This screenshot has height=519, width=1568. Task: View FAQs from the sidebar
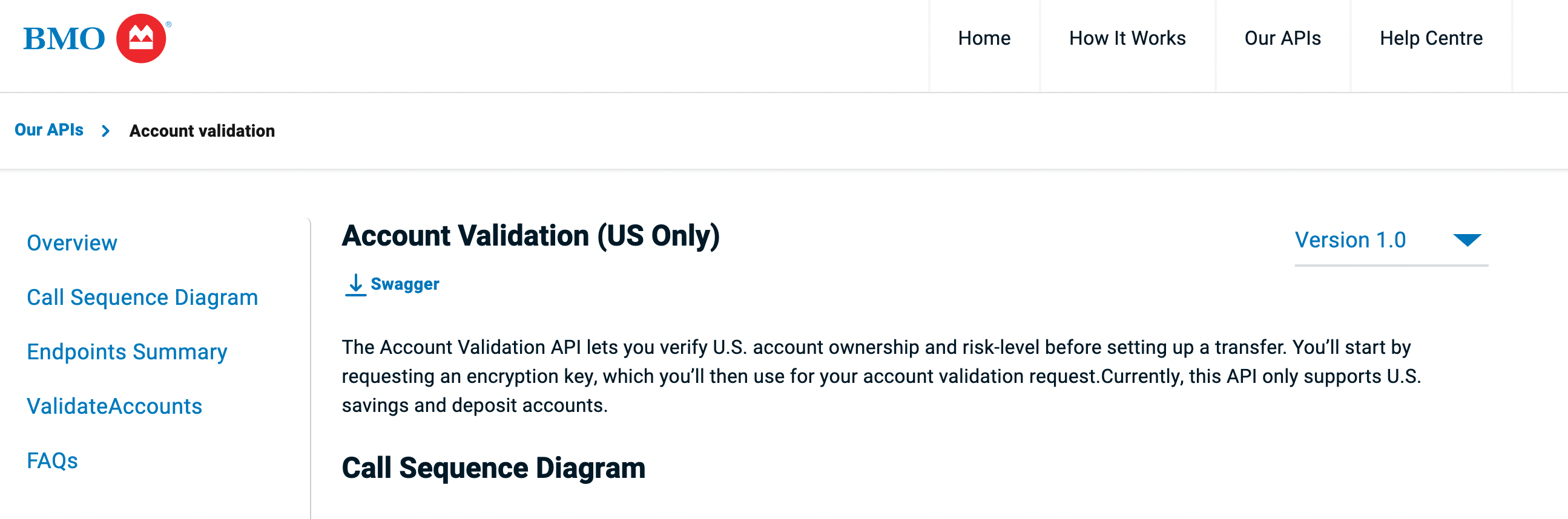pyautogui.click(x=52, y=460)
